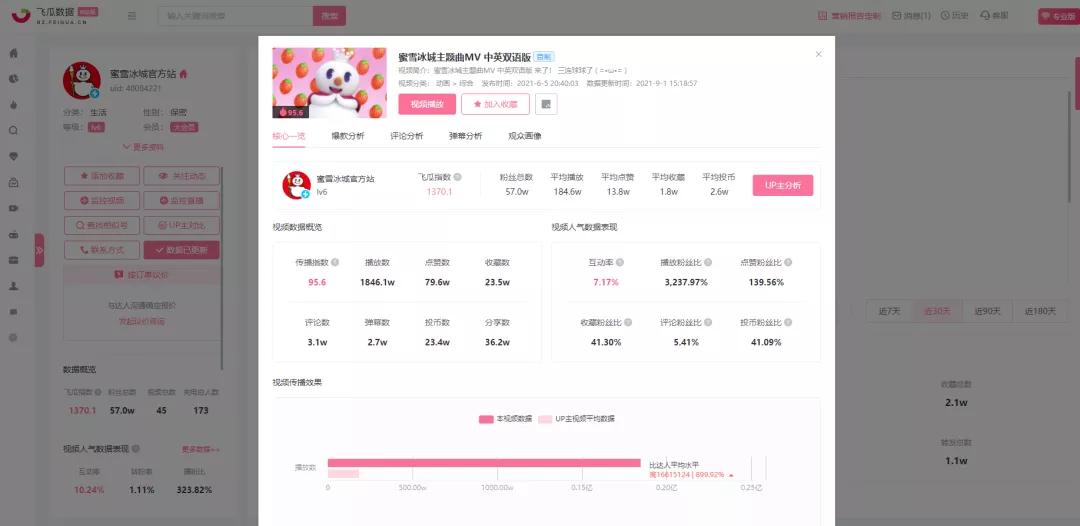Open the diamond icon in the sidebar
The height and width of the screenshot is (526, 1080).
click(x=13, y=156)
